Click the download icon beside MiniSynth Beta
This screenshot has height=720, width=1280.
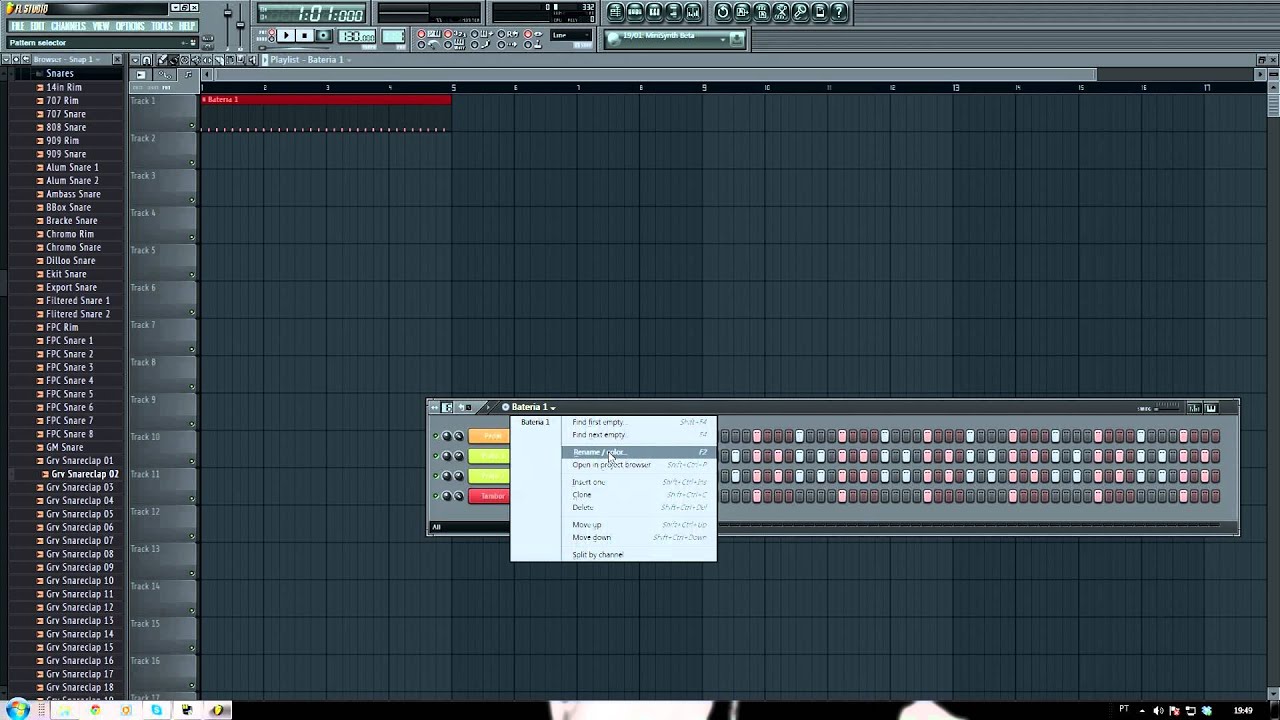click(737, 38)
